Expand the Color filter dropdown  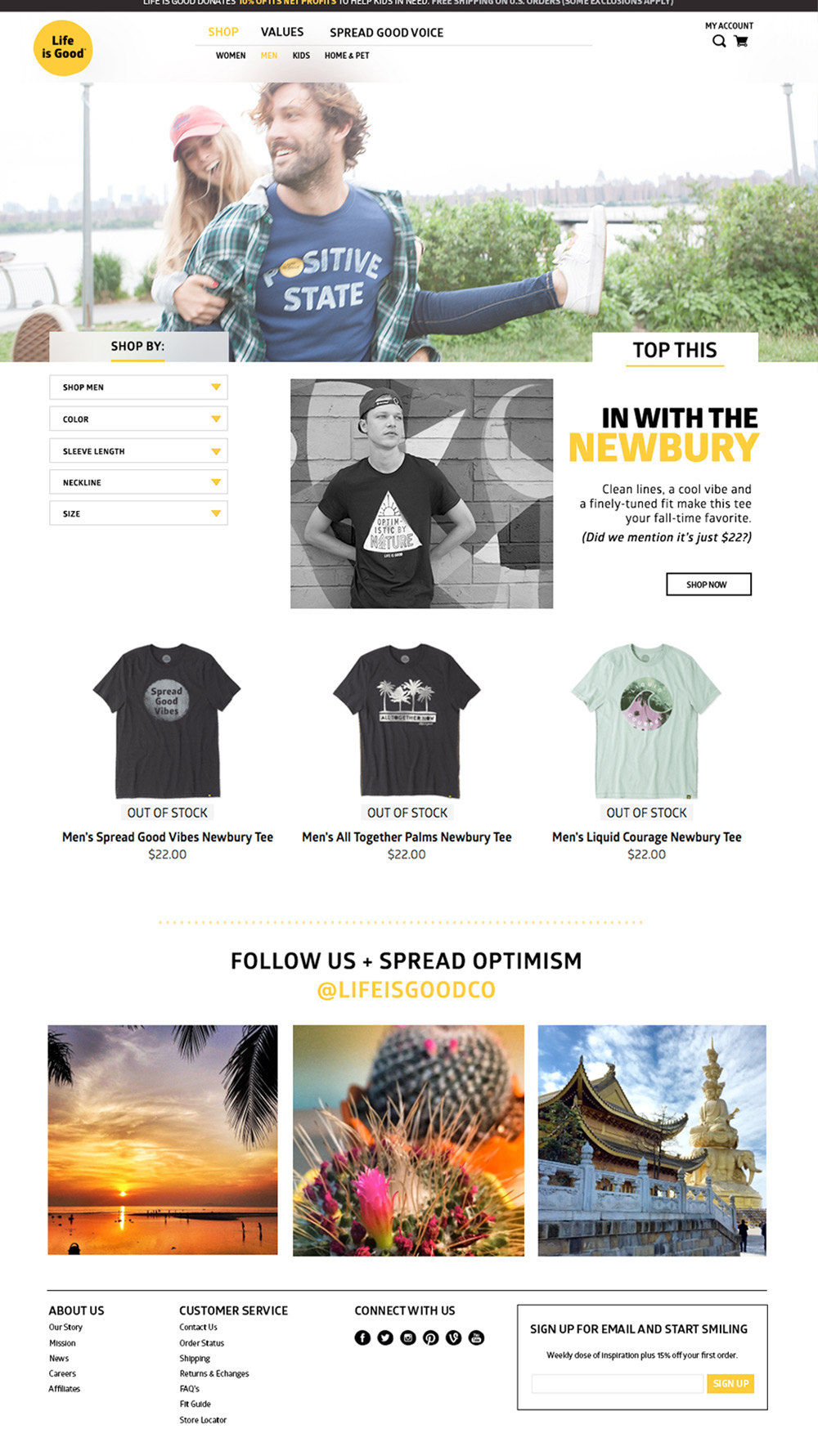click(138, 419)
